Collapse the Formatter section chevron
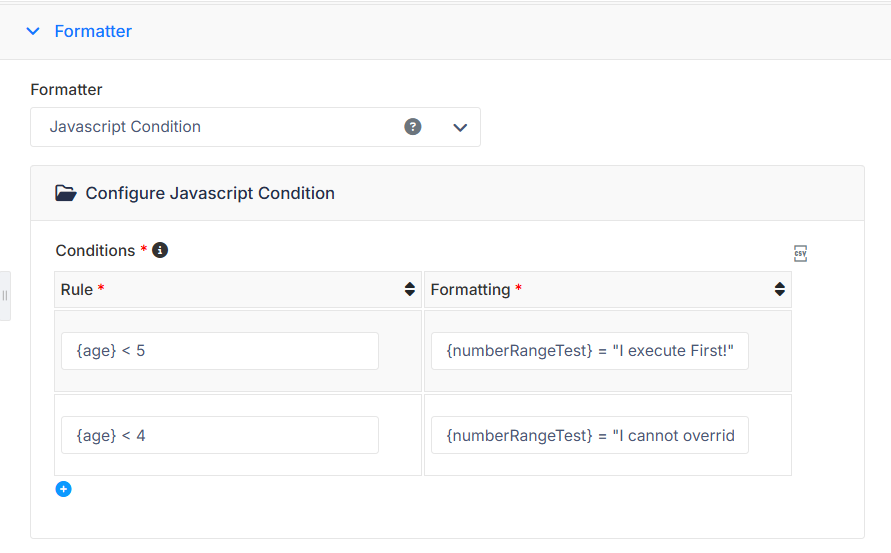 coord(33,31)
